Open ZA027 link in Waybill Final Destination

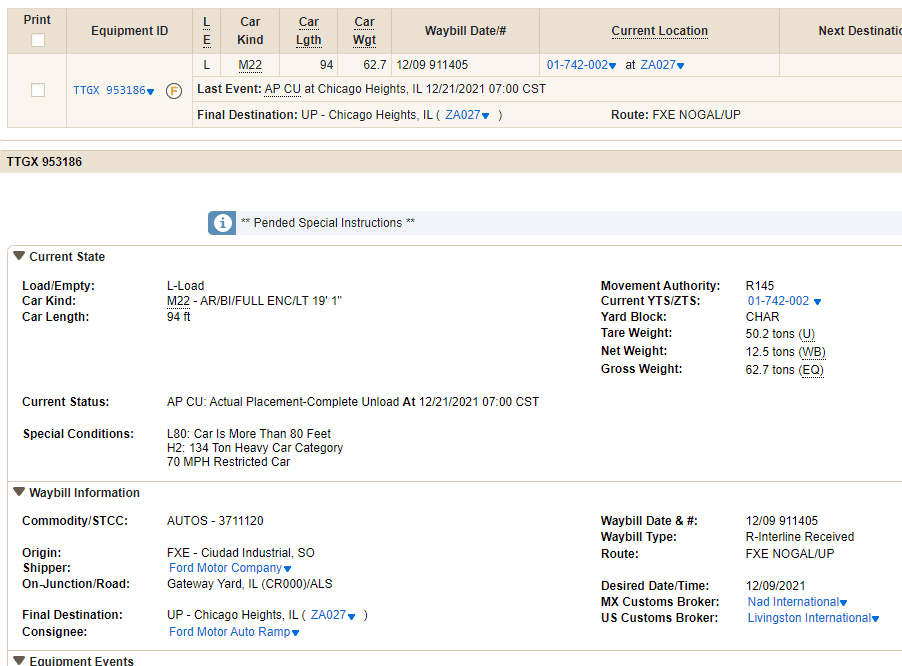coord(333,615)
